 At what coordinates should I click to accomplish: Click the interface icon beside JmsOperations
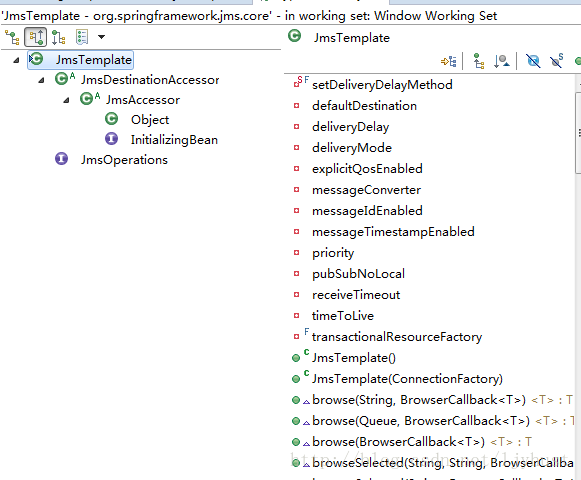(62, 159)
